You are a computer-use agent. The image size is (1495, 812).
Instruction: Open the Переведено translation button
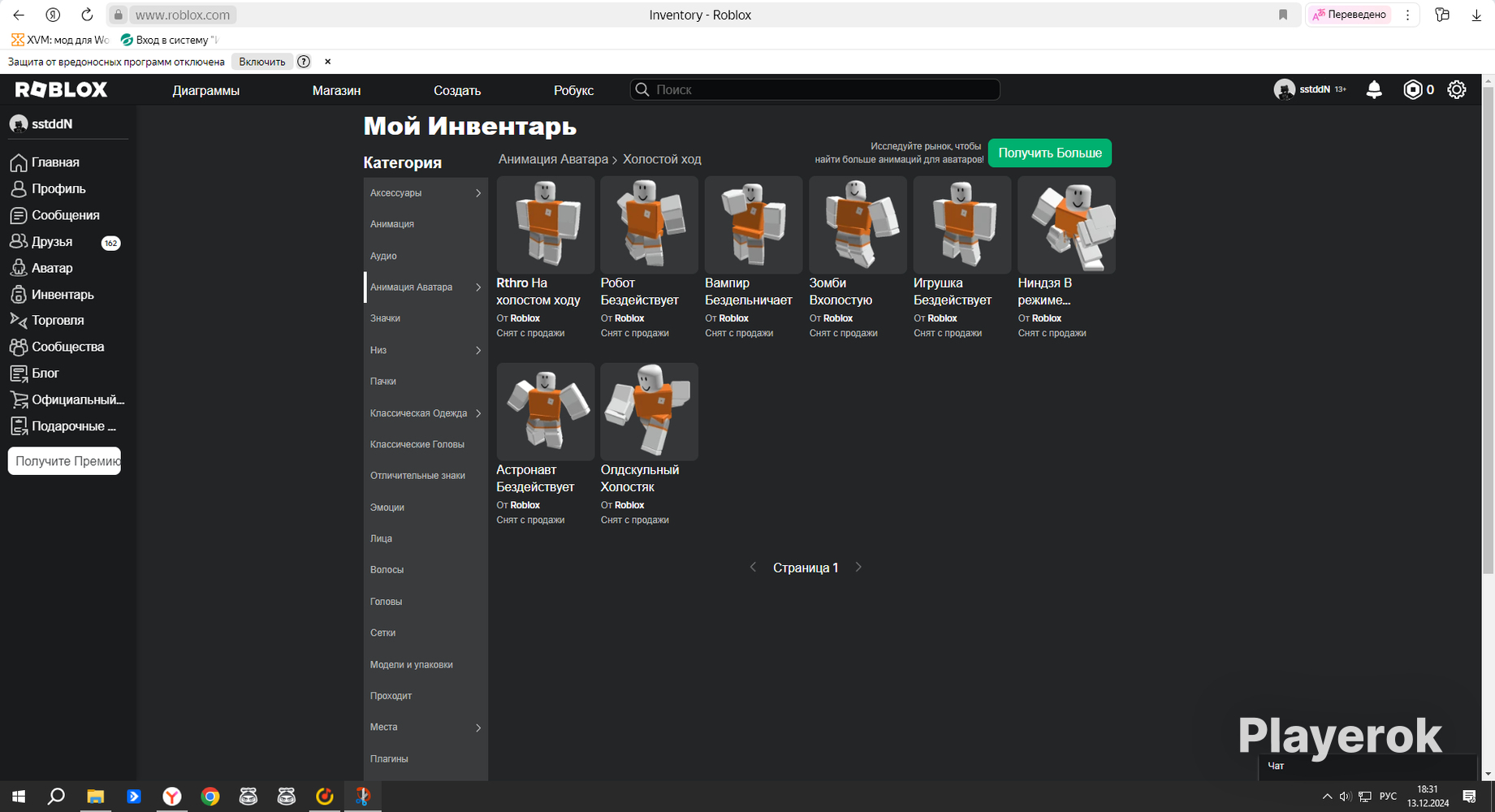1349,15
